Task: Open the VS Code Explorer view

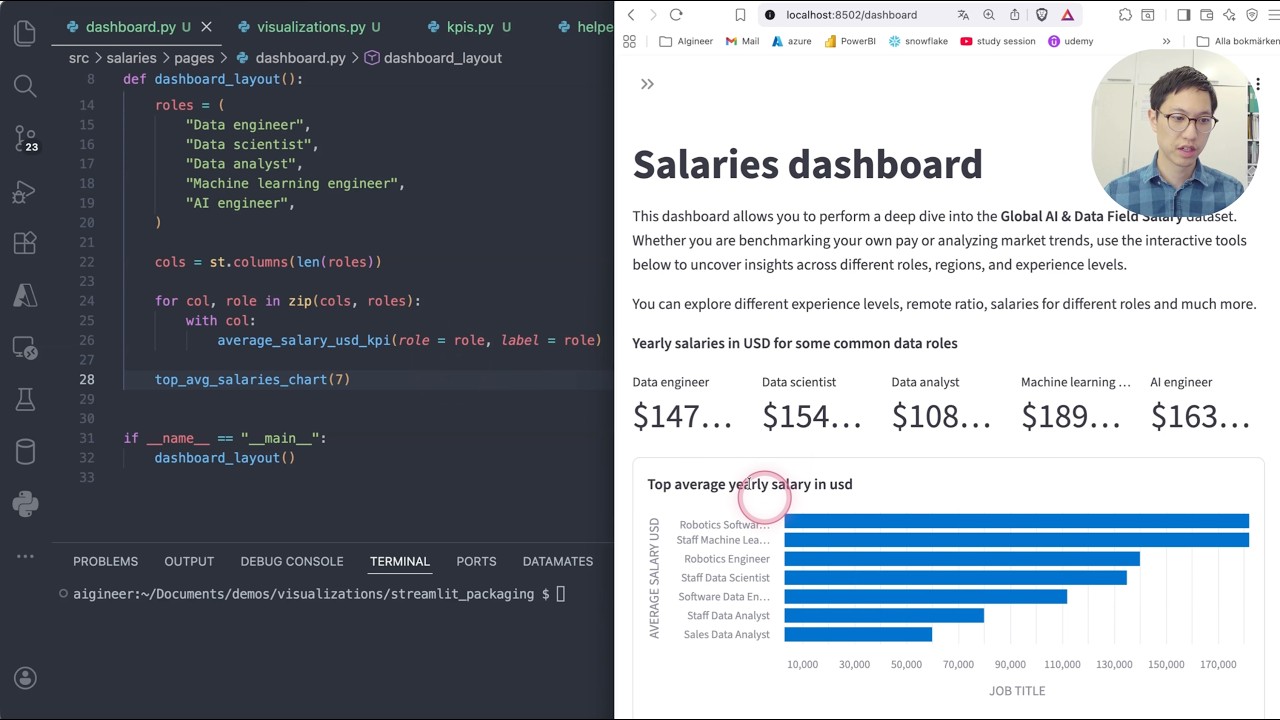Action: [x=25, y=33]
